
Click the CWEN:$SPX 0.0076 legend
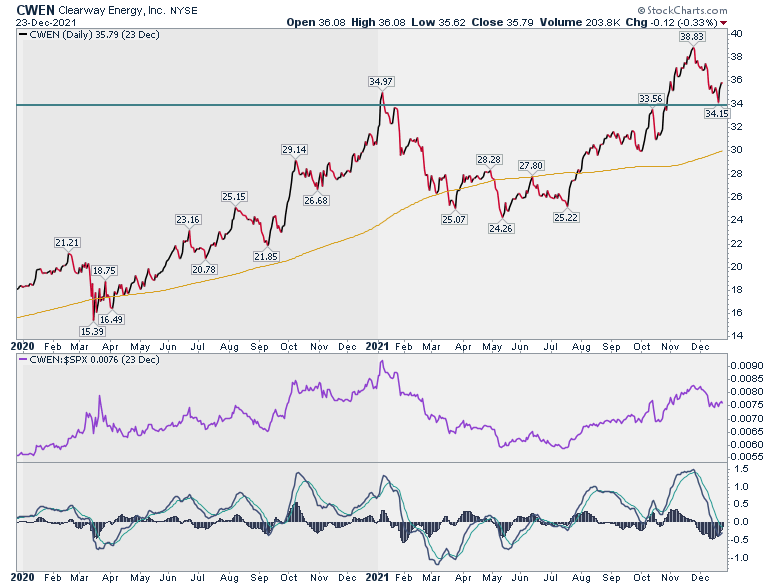click(89, 359)
